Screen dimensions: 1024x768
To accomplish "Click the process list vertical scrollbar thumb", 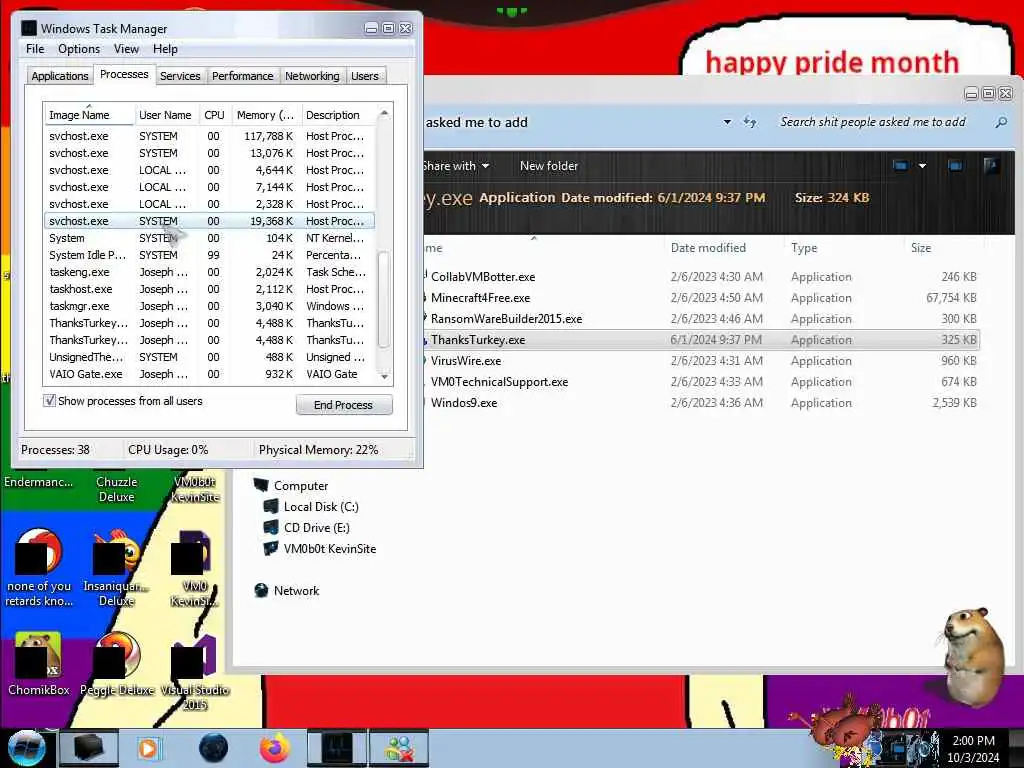I will tap(384, 299).
